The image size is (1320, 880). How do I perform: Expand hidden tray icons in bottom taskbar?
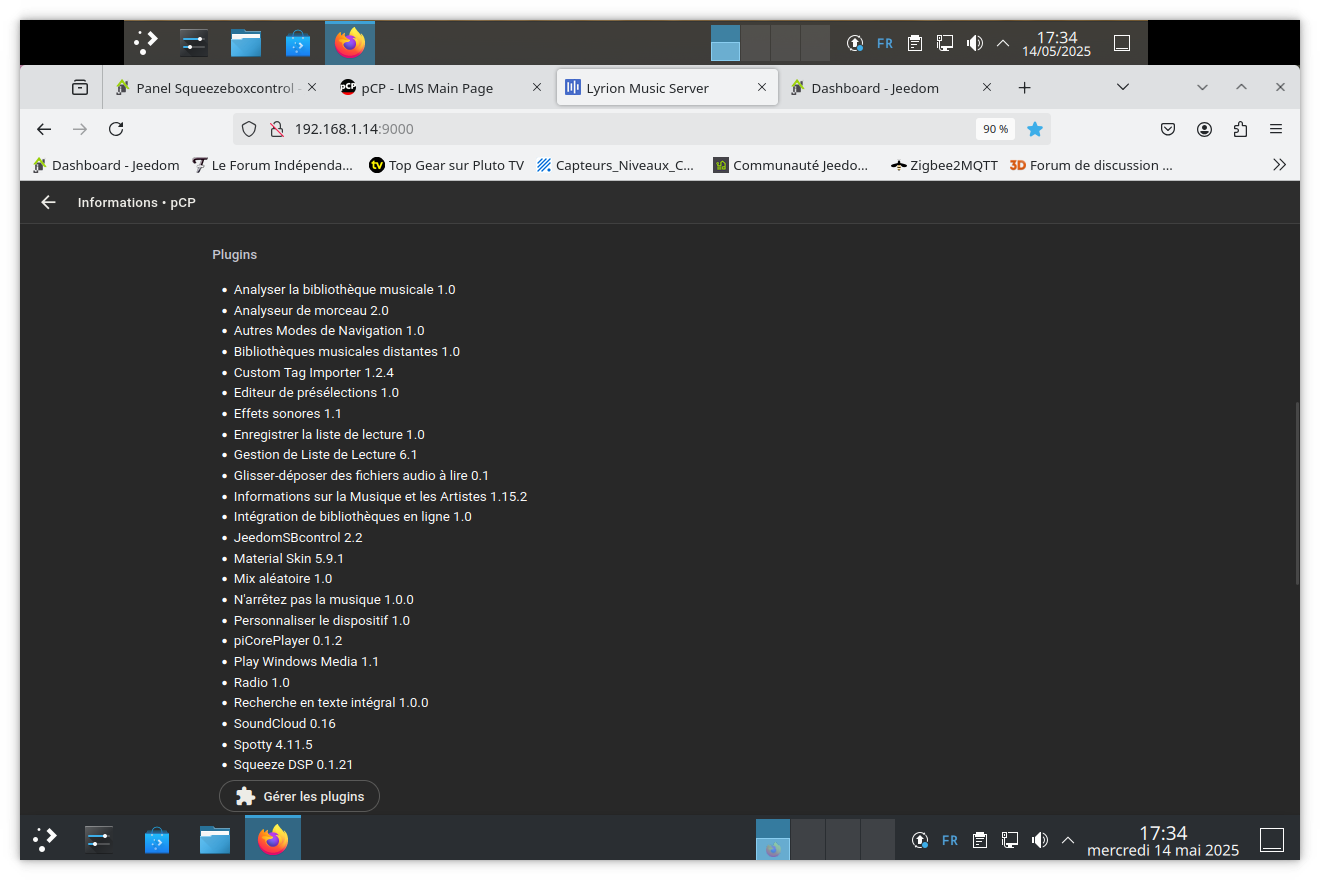point(1068,840)
